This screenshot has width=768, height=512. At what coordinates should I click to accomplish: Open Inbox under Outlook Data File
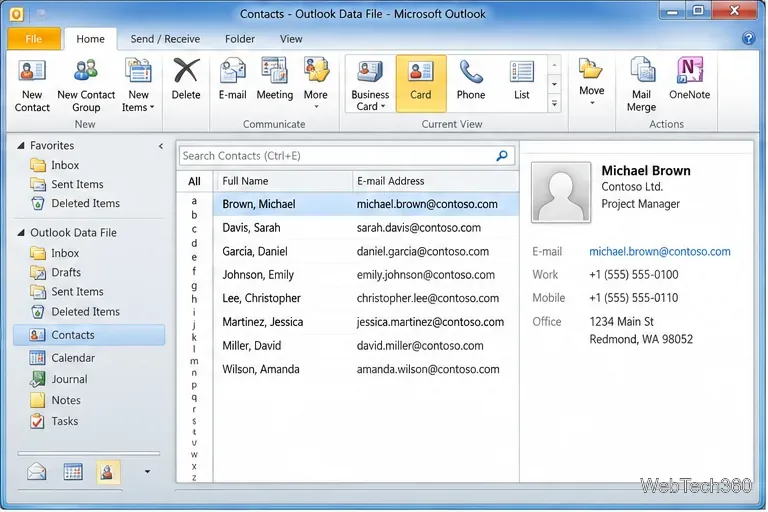click(x=54, y=253)
